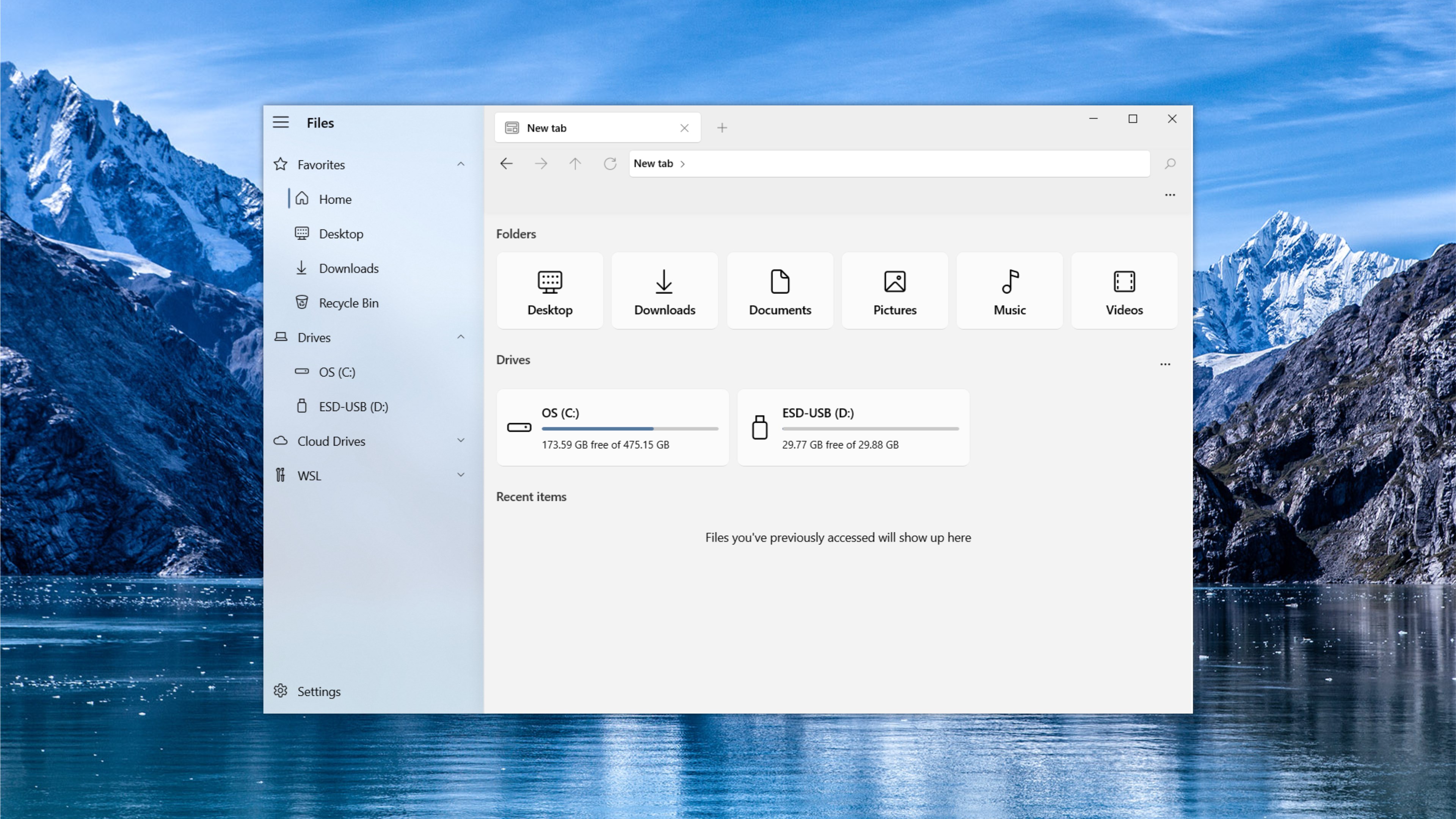Expand the WSL section
1456x819 pixels.
point(461,475)
